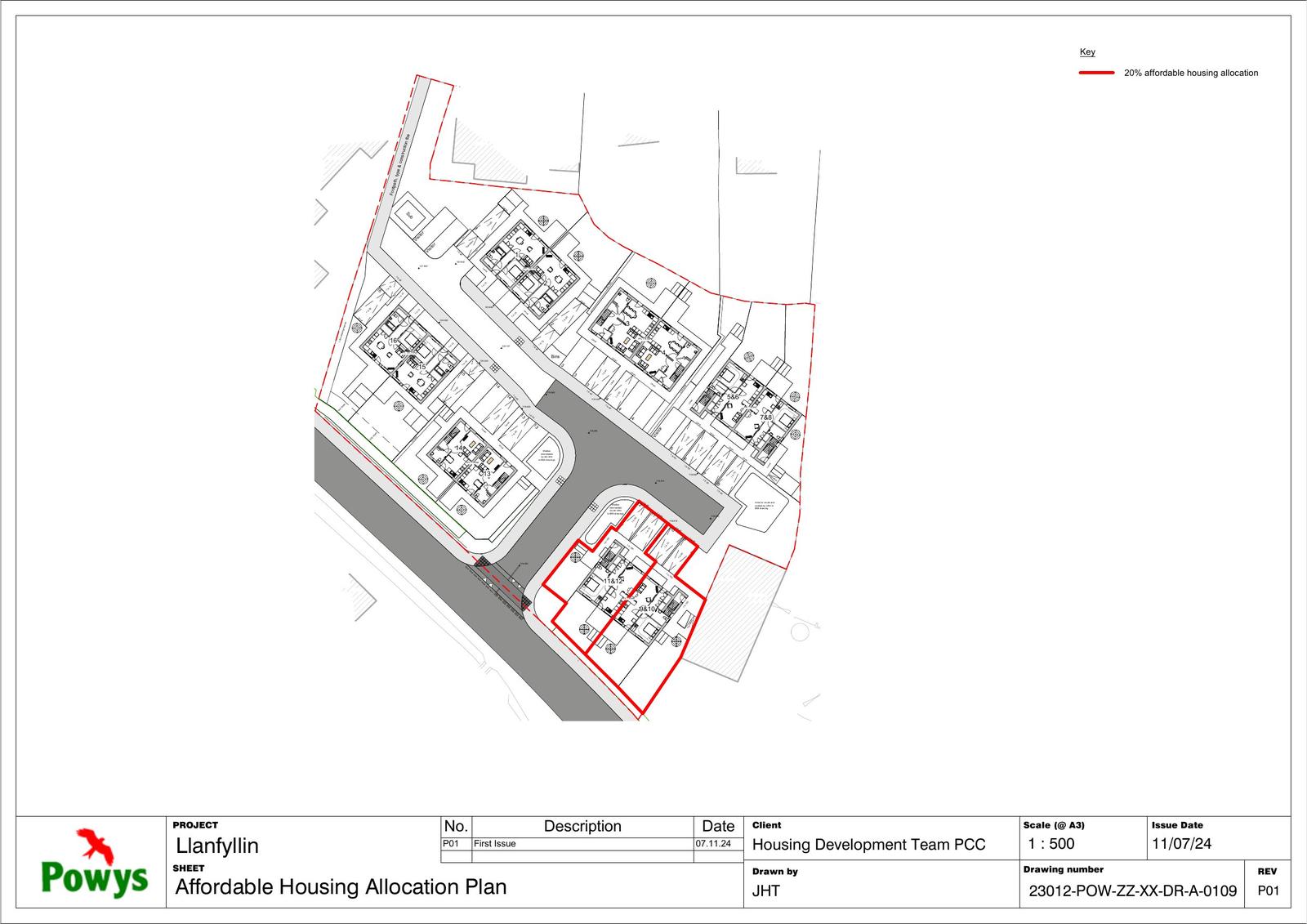1307x924 pixels.
Task: Click the Sub station box
Action: coord(411,216)
